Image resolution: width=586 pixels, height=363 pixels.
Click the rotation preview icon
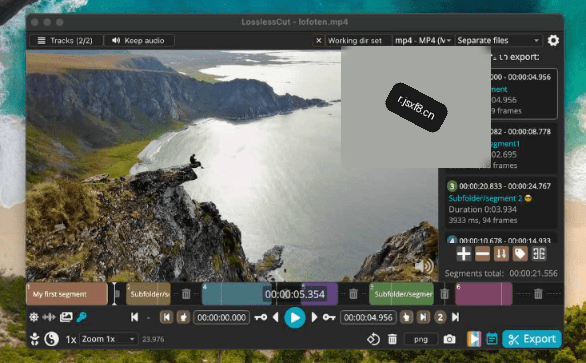pyautogui.click(x=373, y=339)
